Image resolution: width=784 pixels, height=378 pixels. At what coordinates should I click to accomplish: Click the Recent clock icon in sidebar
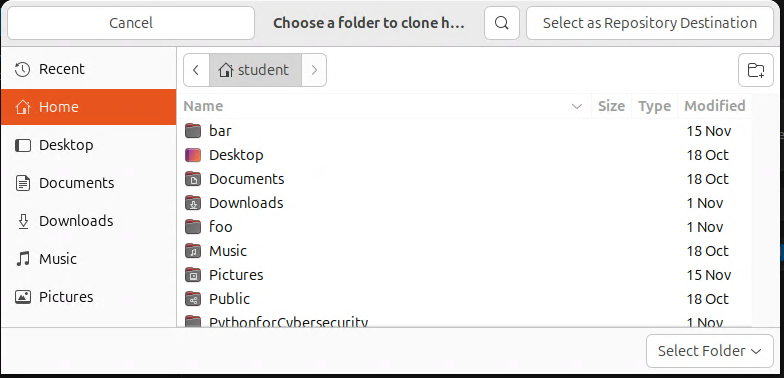[x=22, y=70]
